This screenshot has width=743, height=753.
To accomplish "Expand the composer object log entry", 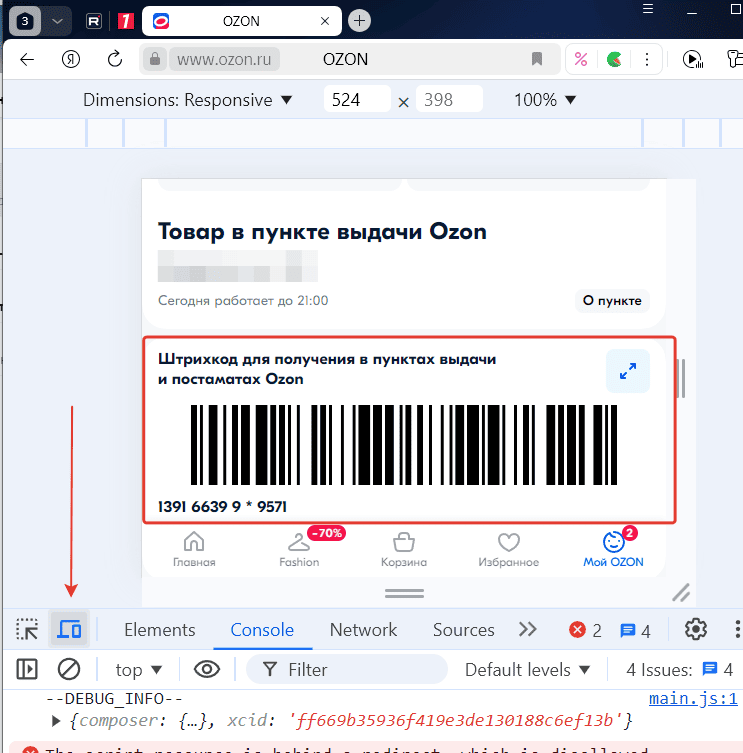I will 56,720.
